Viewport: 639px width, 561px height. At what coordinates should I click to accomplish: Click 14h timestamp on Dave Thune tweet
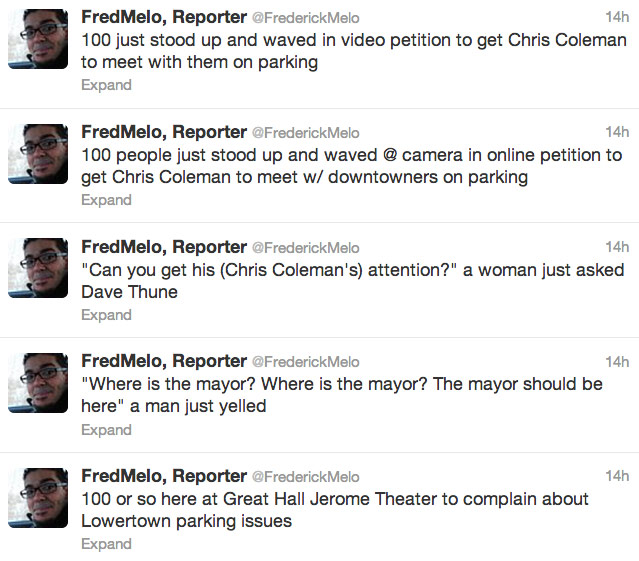click(x=617, y=247)
